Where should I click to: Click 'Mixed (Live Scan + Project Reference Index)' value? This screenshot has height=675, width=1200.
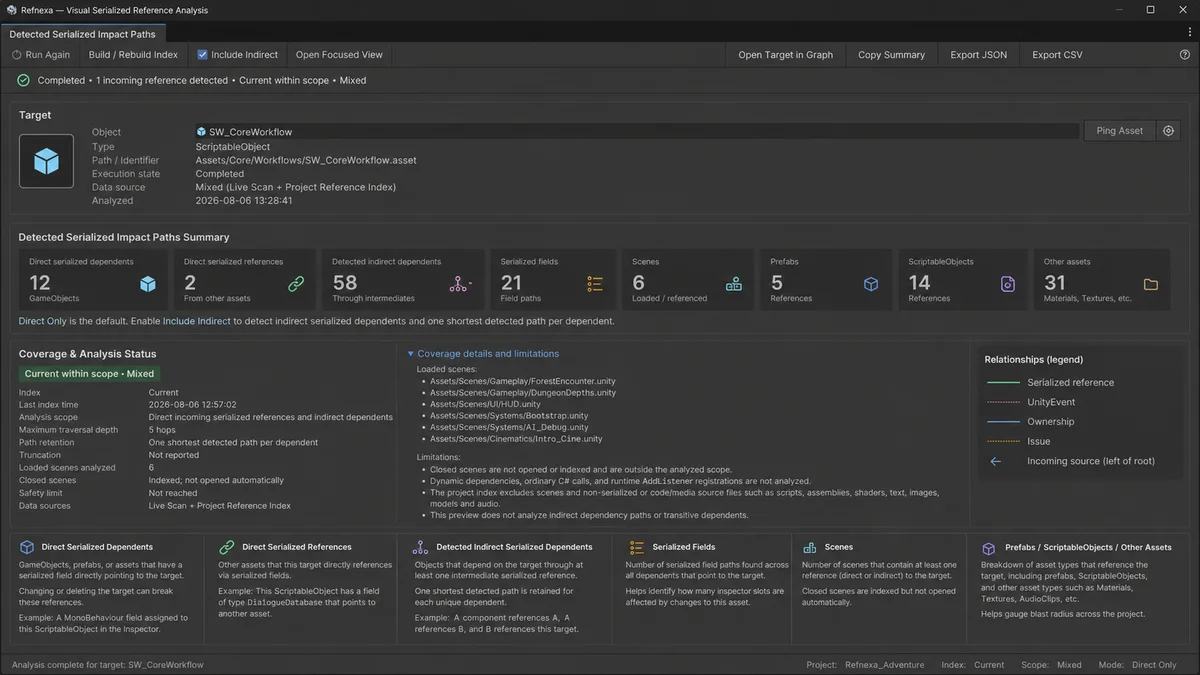[296, 187]
